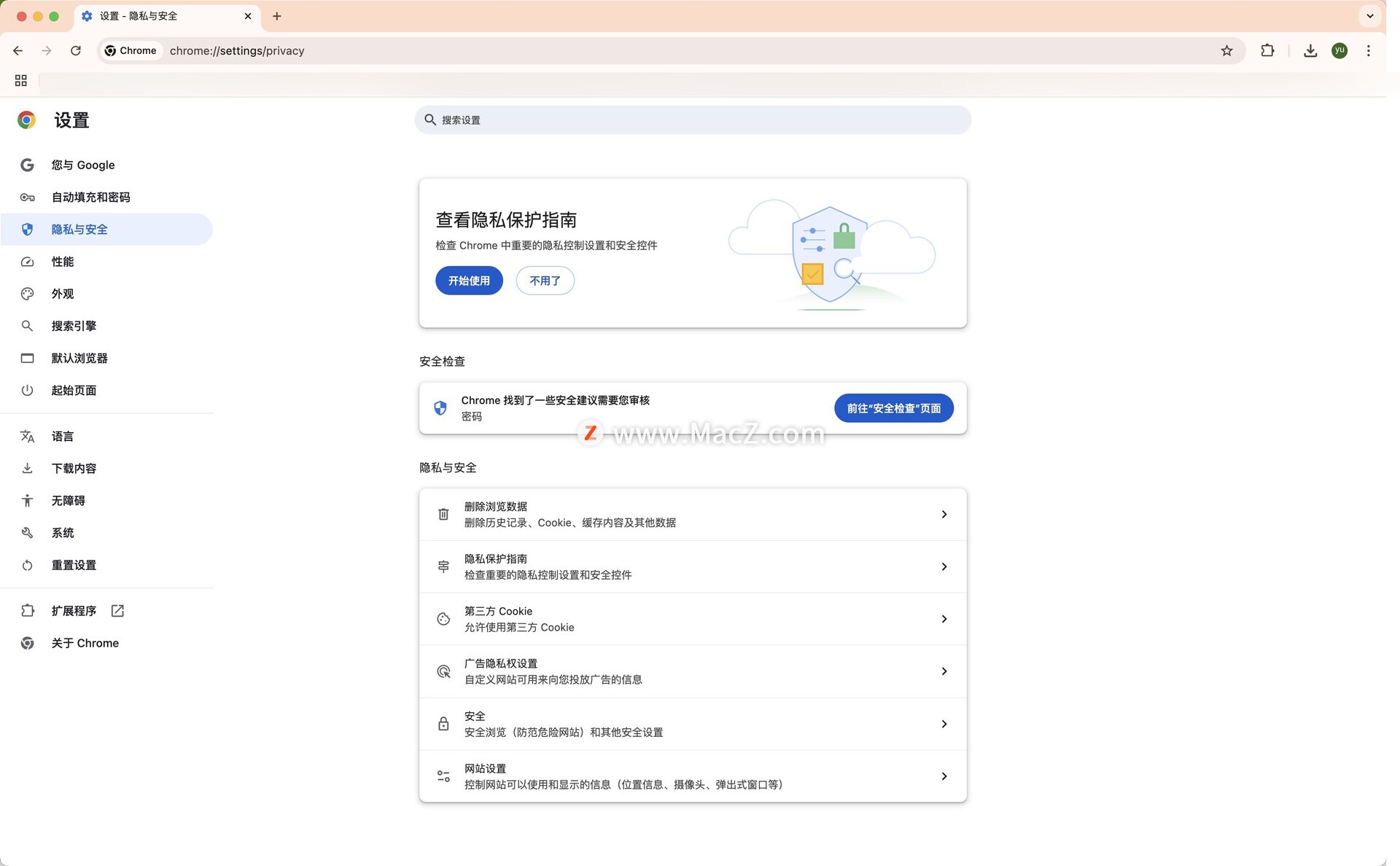This screenshot has width=1400, height=866.
Task: Click 前往"安全检查"页面 button
Action: (x=893, y=407)
